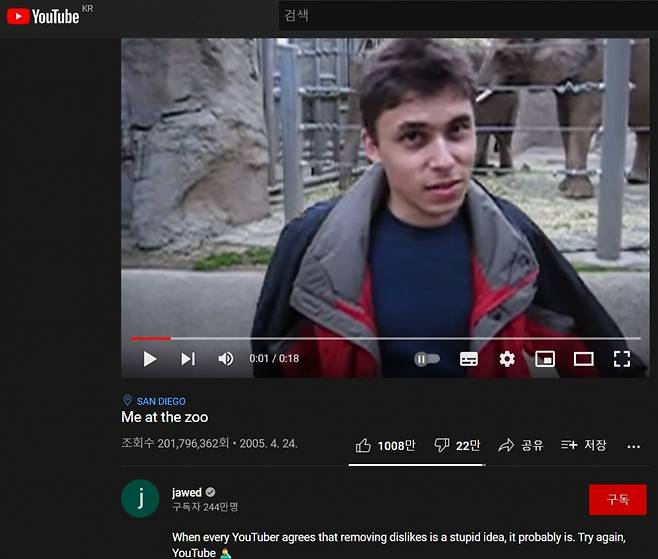Like the video with thumbs up
This screenshot has width=658, height=559.
pos(385,445)
